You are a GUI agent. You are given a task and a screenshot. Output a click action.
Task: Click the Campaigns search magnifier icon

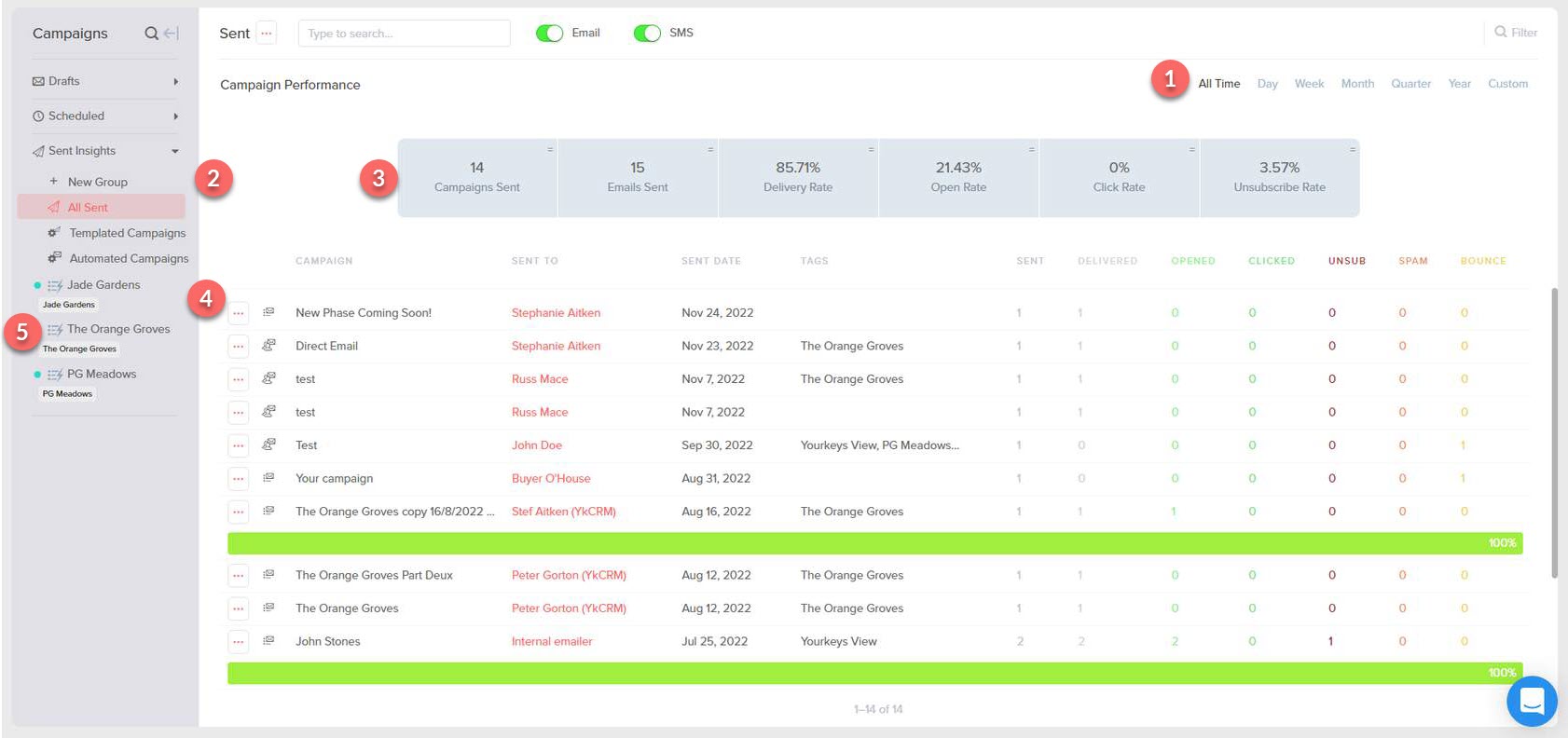[x=151, y=34]
